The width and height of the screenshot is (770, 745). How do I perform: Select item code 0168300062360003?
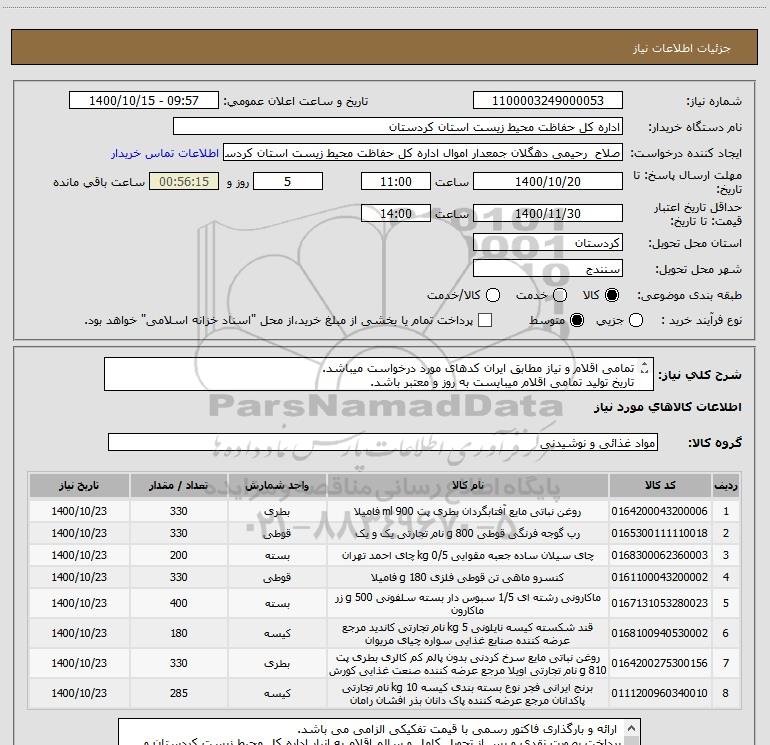point(660,555)
